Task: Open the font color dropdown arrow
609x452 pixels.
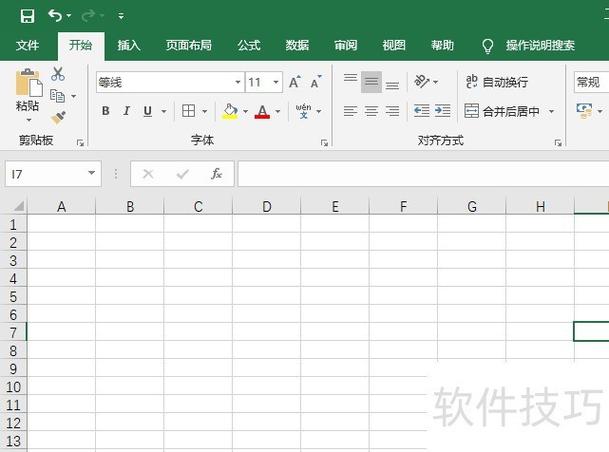Action: (x=278, y=111)
